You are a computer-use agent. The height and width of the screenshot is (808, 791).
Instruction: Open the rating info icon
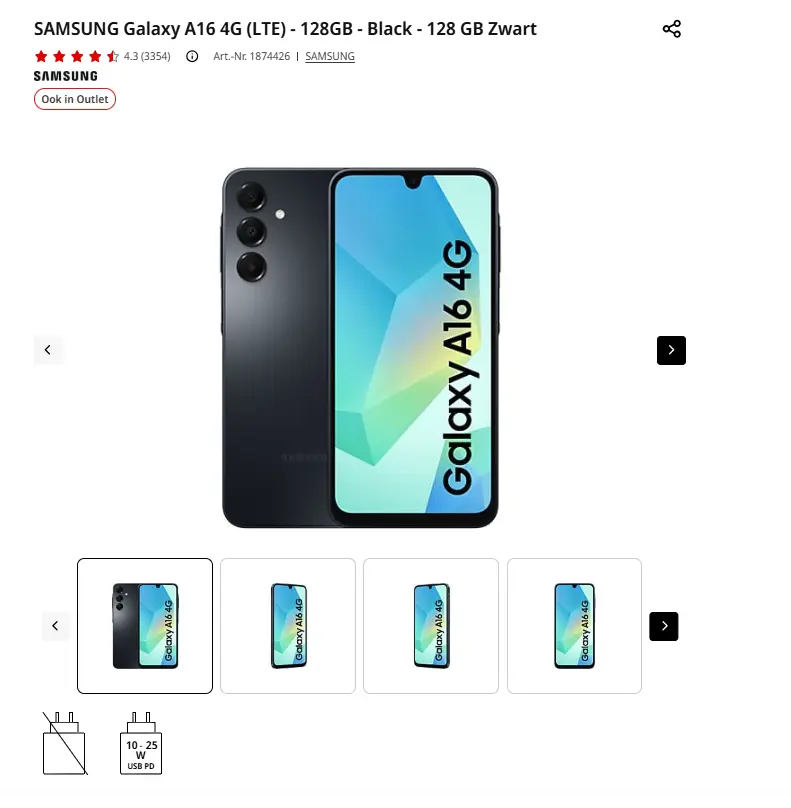[192, 56]
